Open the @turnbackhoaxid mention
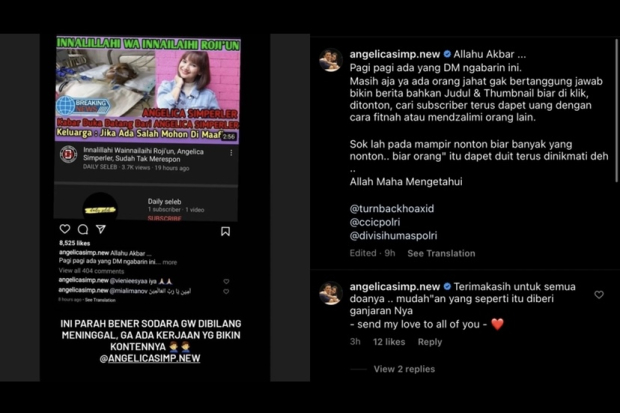This screenshot has height=413, width=620. pos(391,208)
